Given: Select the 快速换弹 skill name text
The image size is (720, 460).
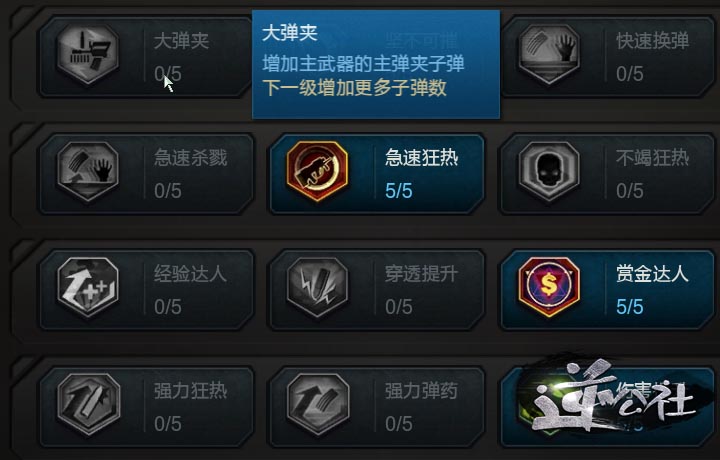Looking at the screenshot, I should click(x=652, y=41).
